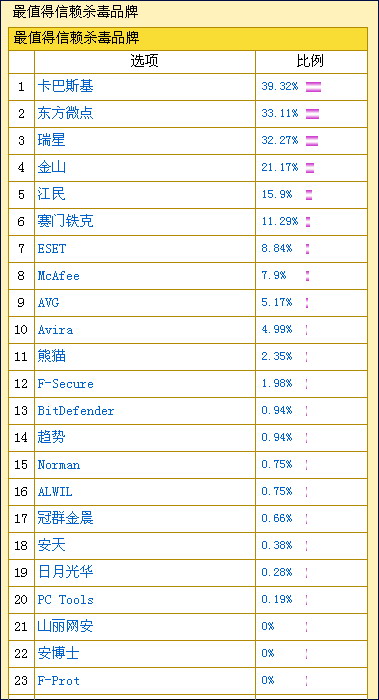This screenshot has height=700, width=379.
Task: Click the 33.11% percentage bar
Action: [x=312, y=114]
